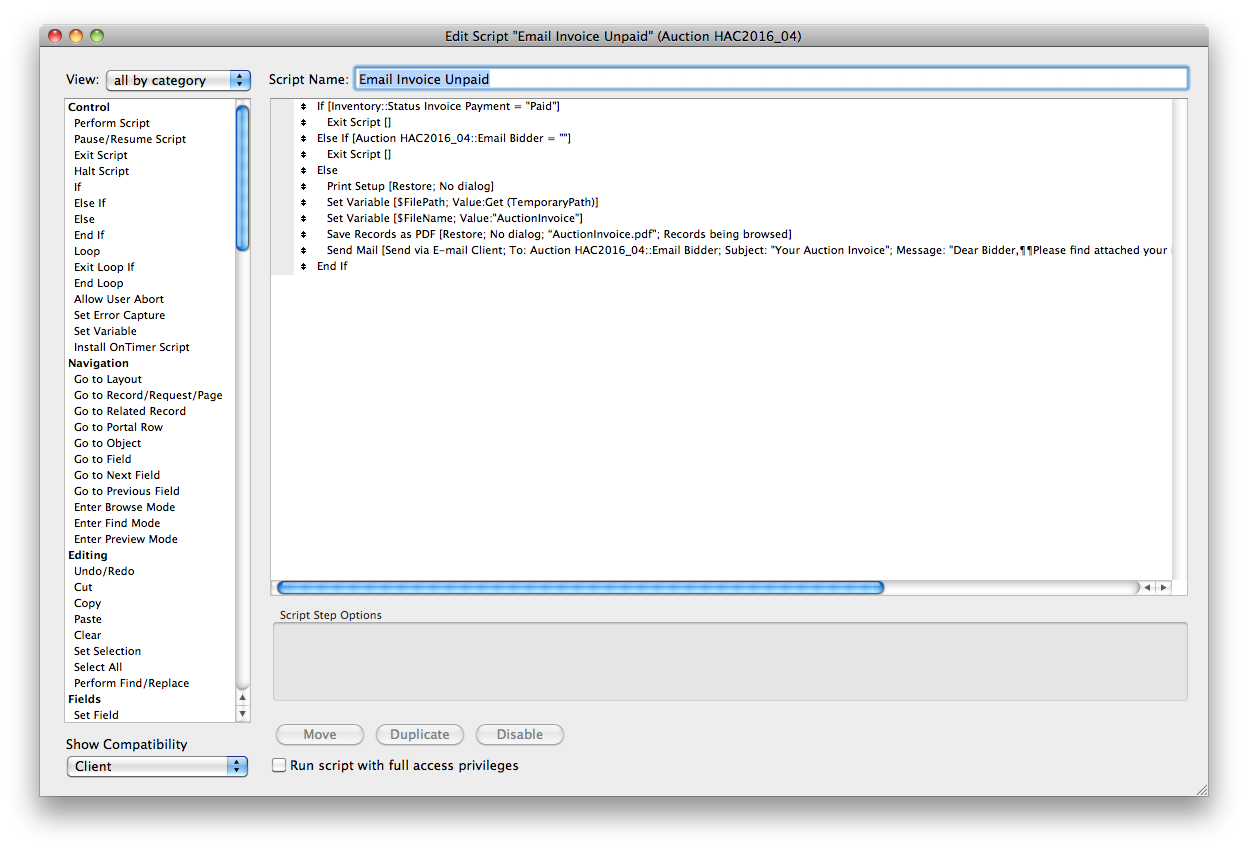Open the View category dropdown
This screenshot has width=1248, height=851.
pyautogui.click(x=177, y=80)
